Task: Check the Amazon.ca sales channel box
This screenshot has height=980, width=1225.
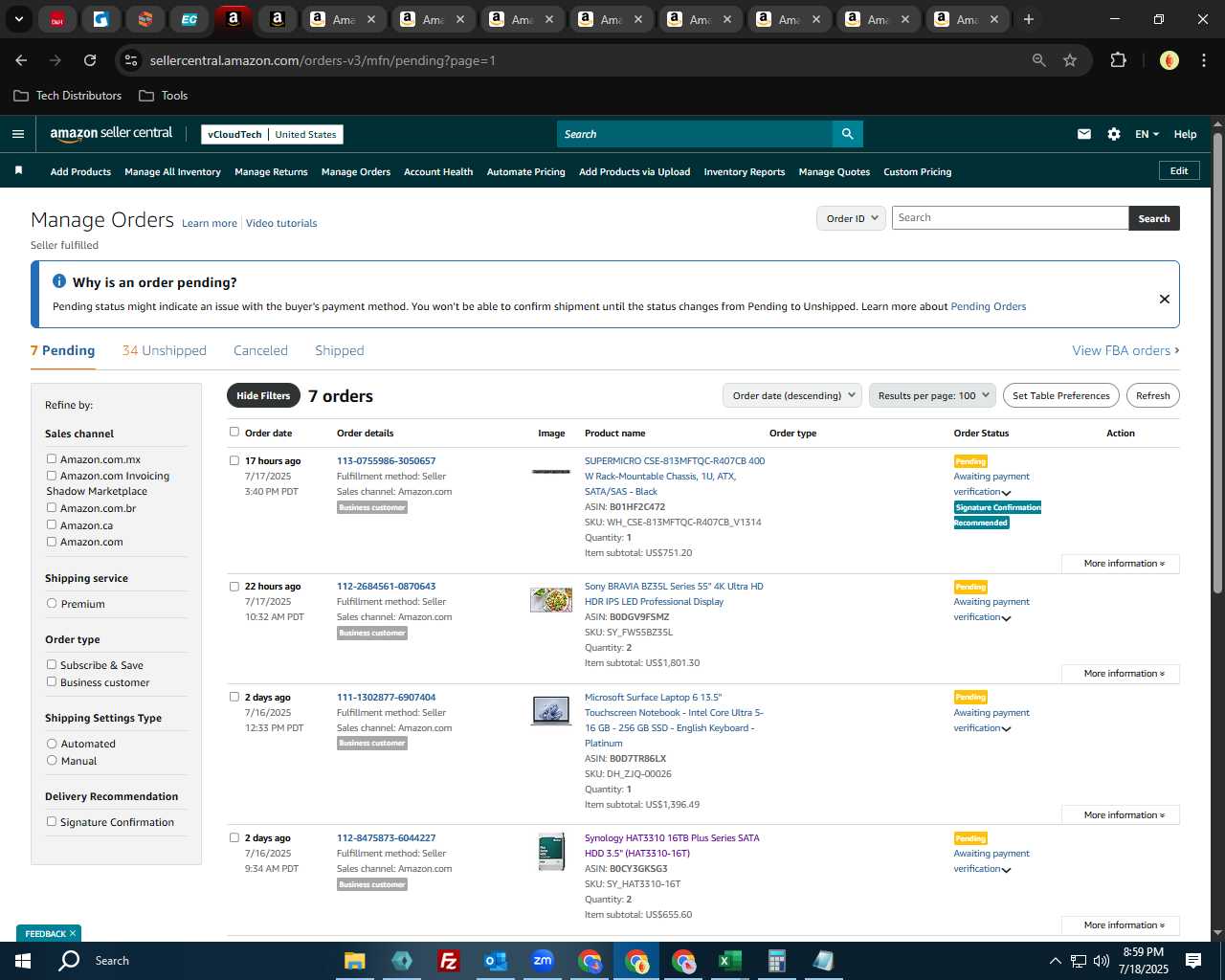Action: pos(52,524)
